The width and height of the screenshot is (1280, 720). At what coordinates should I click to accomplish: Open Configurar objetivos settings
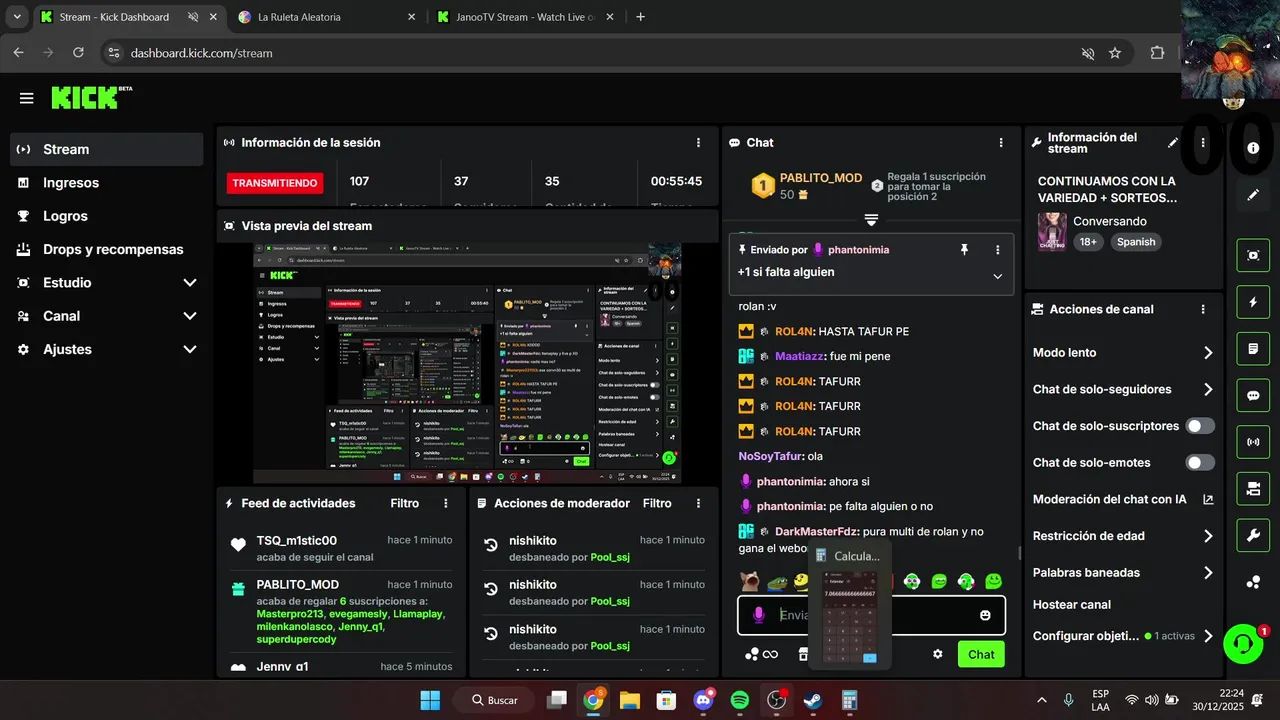[x=1123, y=636]
